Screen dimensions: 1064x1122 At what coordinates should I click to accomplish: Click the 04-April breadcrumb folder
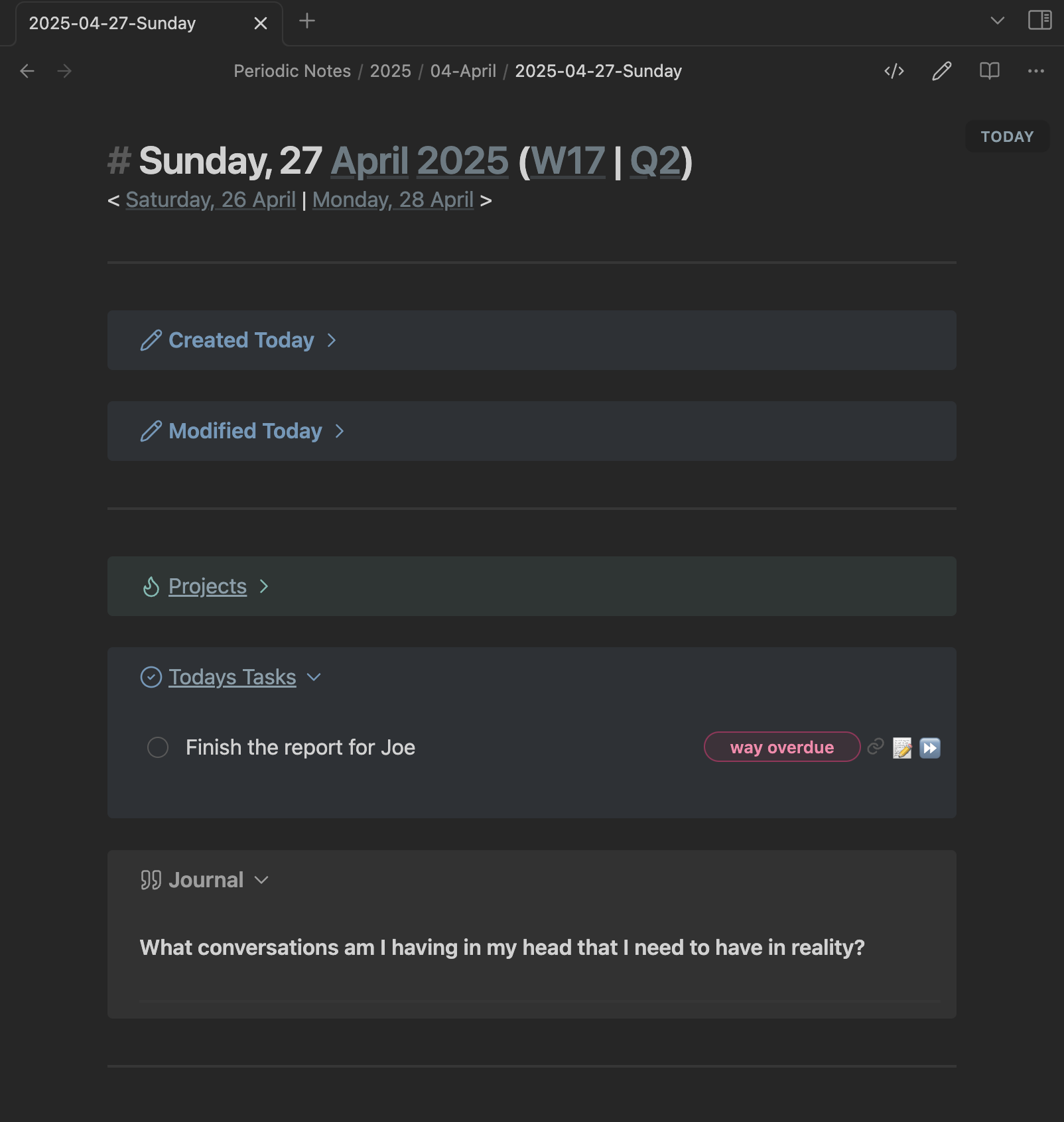[463, 71]
